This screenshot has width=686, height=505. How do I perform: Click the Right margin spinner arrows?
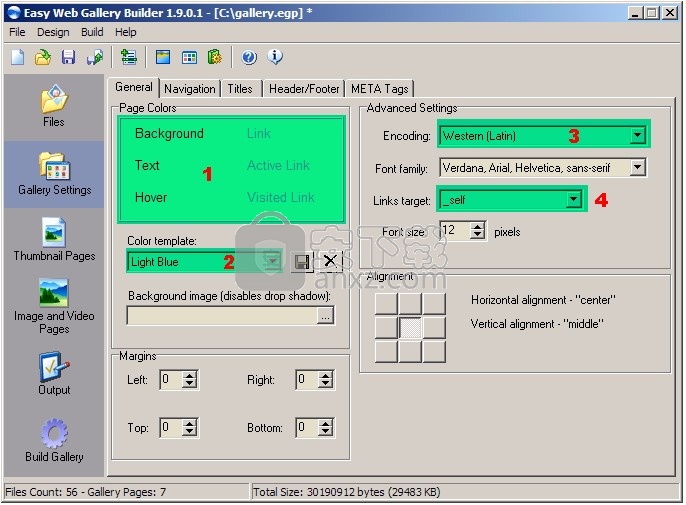(x=325, y=379)
